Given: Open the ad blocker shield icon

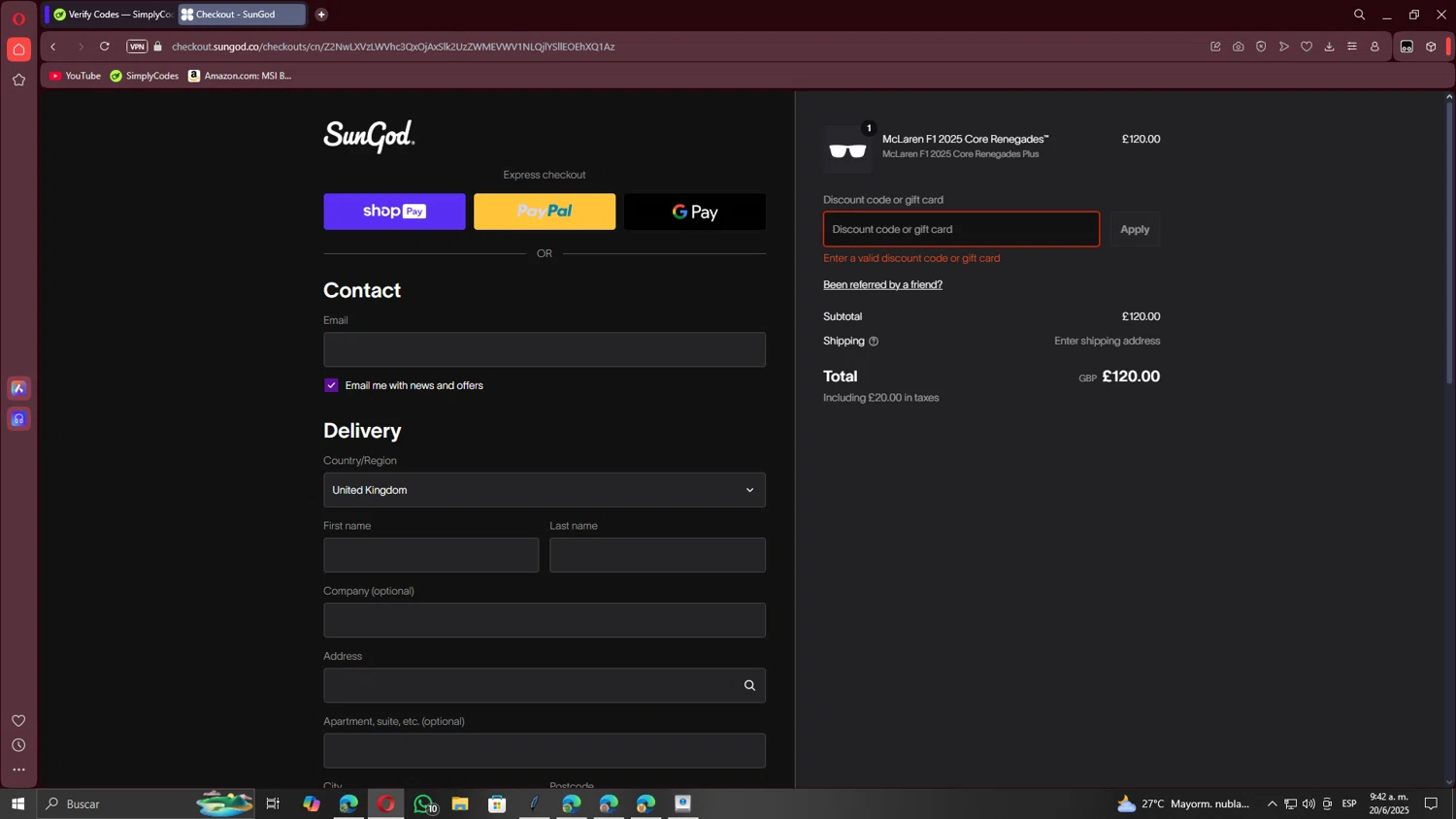Looking at the screenshot, I should (1261, 47).
